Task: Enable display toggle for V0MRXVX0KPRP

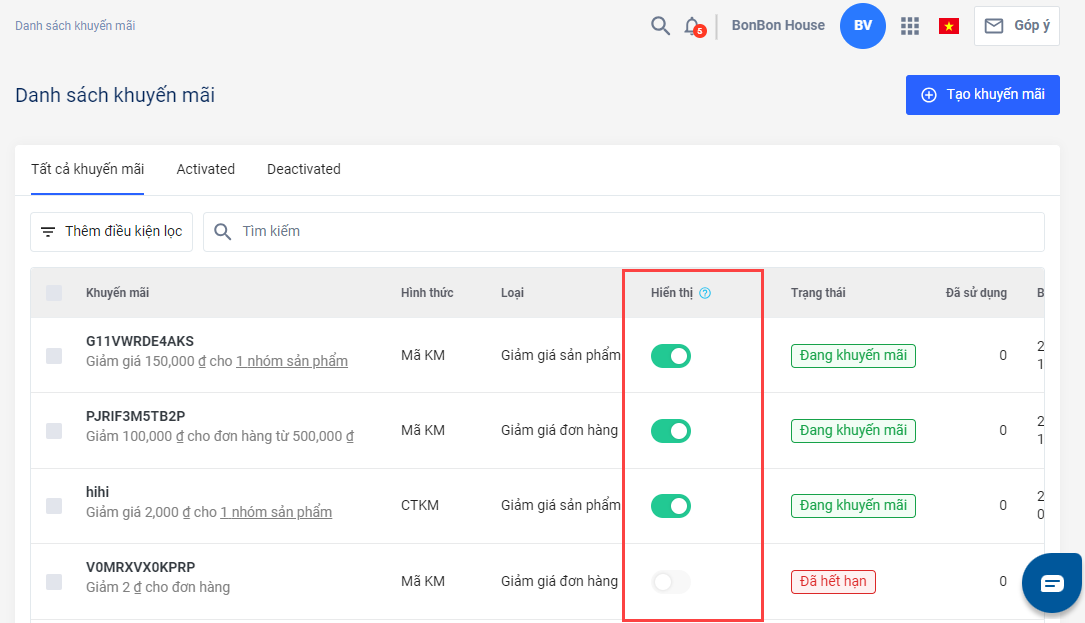Action: coord(671,581)
